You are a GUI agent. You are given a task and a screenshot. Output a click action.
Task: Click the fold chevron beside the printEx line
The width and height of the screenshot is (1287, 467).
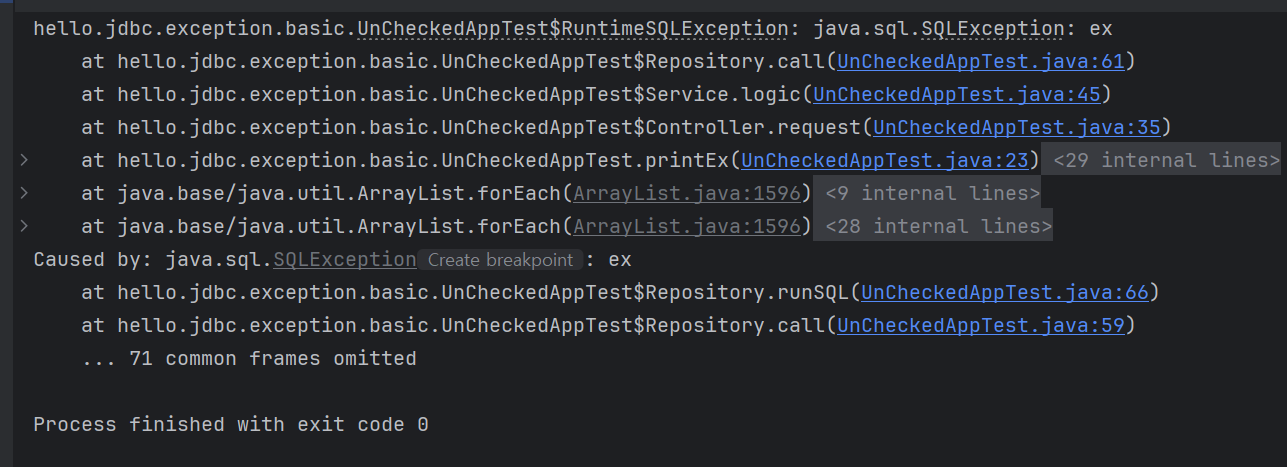(24, 160)
